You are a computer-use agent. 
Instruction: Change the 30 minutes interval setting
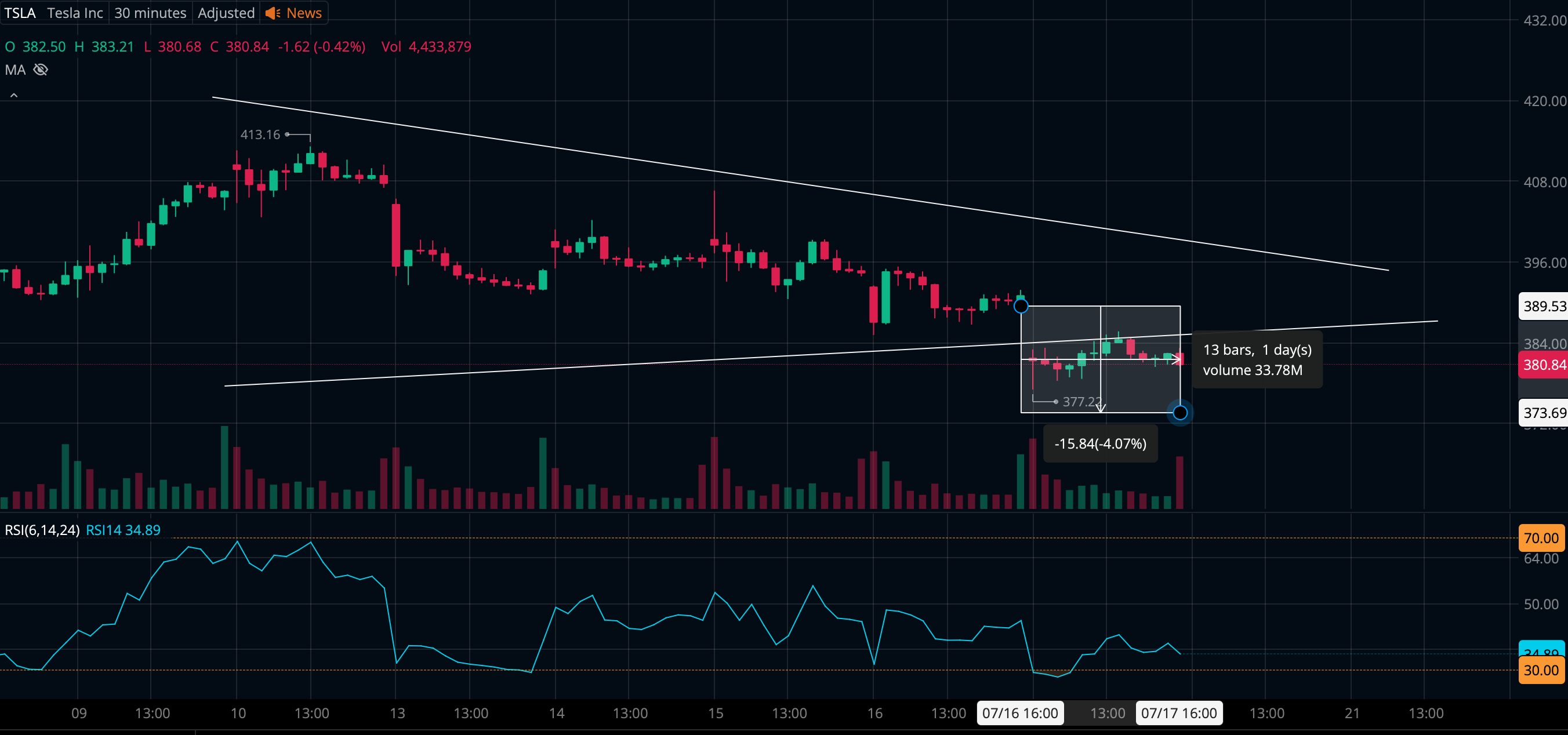coord(150,13)
